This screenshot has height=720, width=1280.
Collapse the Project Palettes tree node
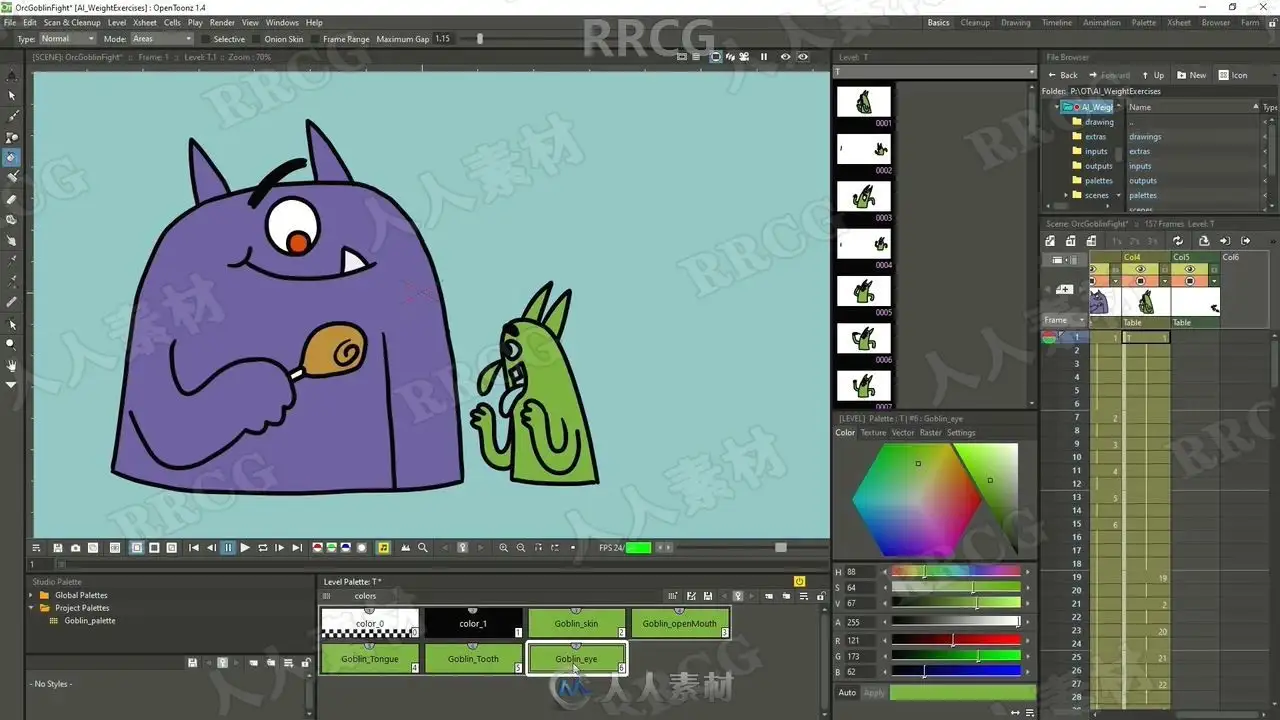[x=31, y=608]
